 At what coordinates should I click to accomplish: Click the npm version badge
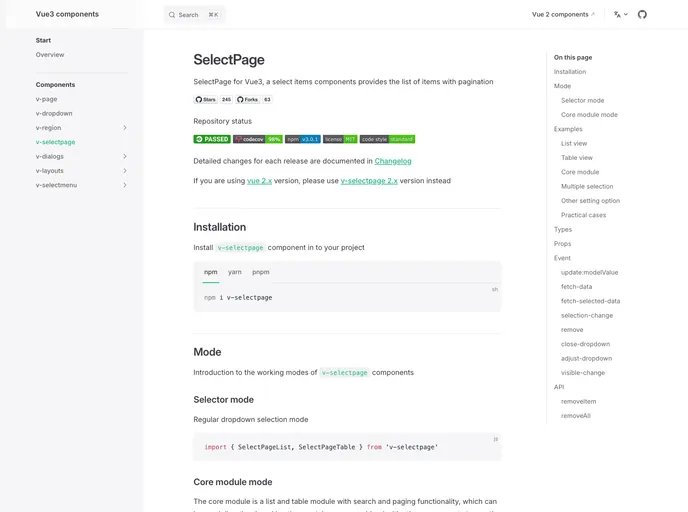point(303,139)
